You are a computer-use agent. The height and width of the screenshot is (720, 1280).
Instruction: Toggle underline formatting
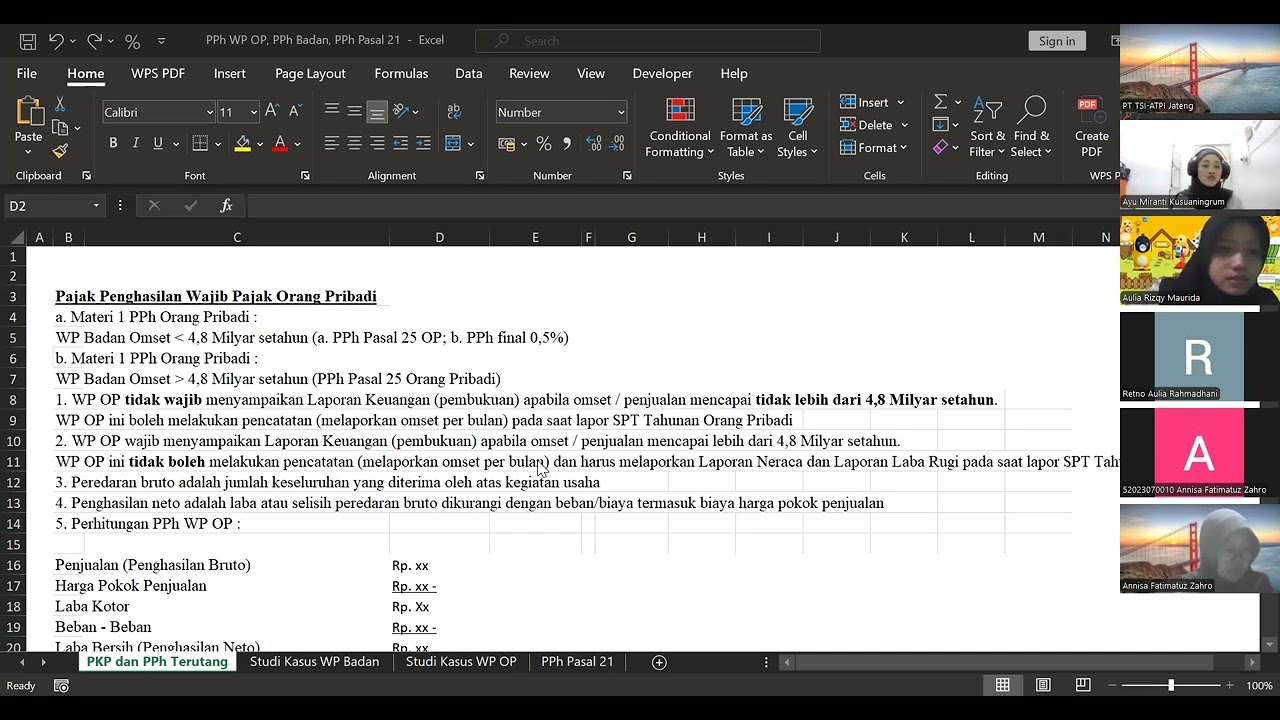[157, 144]
